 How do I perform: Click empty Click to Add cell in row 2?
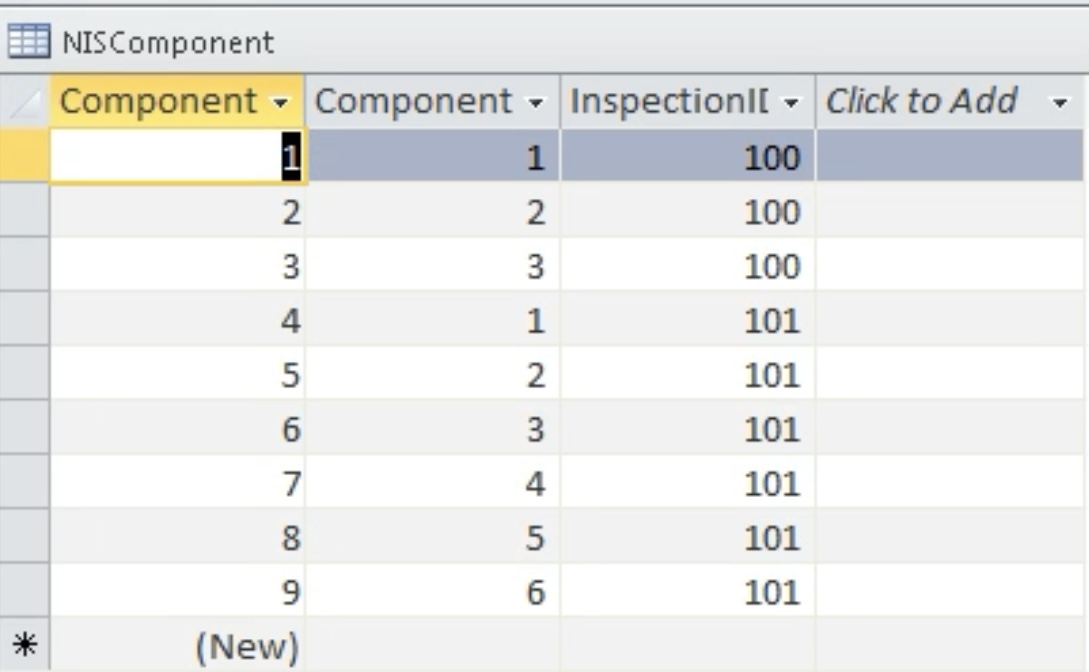[949, 211]
